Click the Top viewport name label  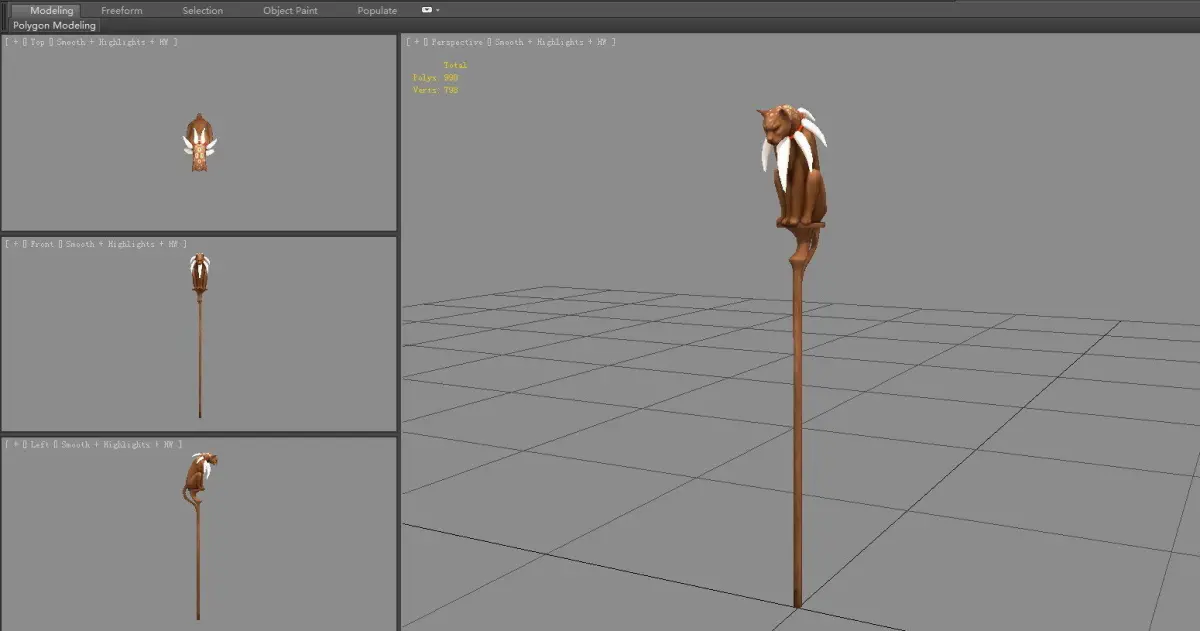(x=39, y=42)
